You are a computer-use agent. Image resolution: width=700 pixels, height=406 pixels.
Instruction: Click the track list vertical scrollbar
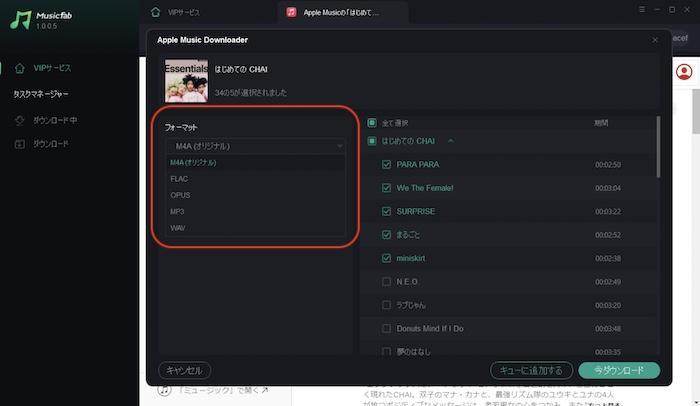click(658, 147)
